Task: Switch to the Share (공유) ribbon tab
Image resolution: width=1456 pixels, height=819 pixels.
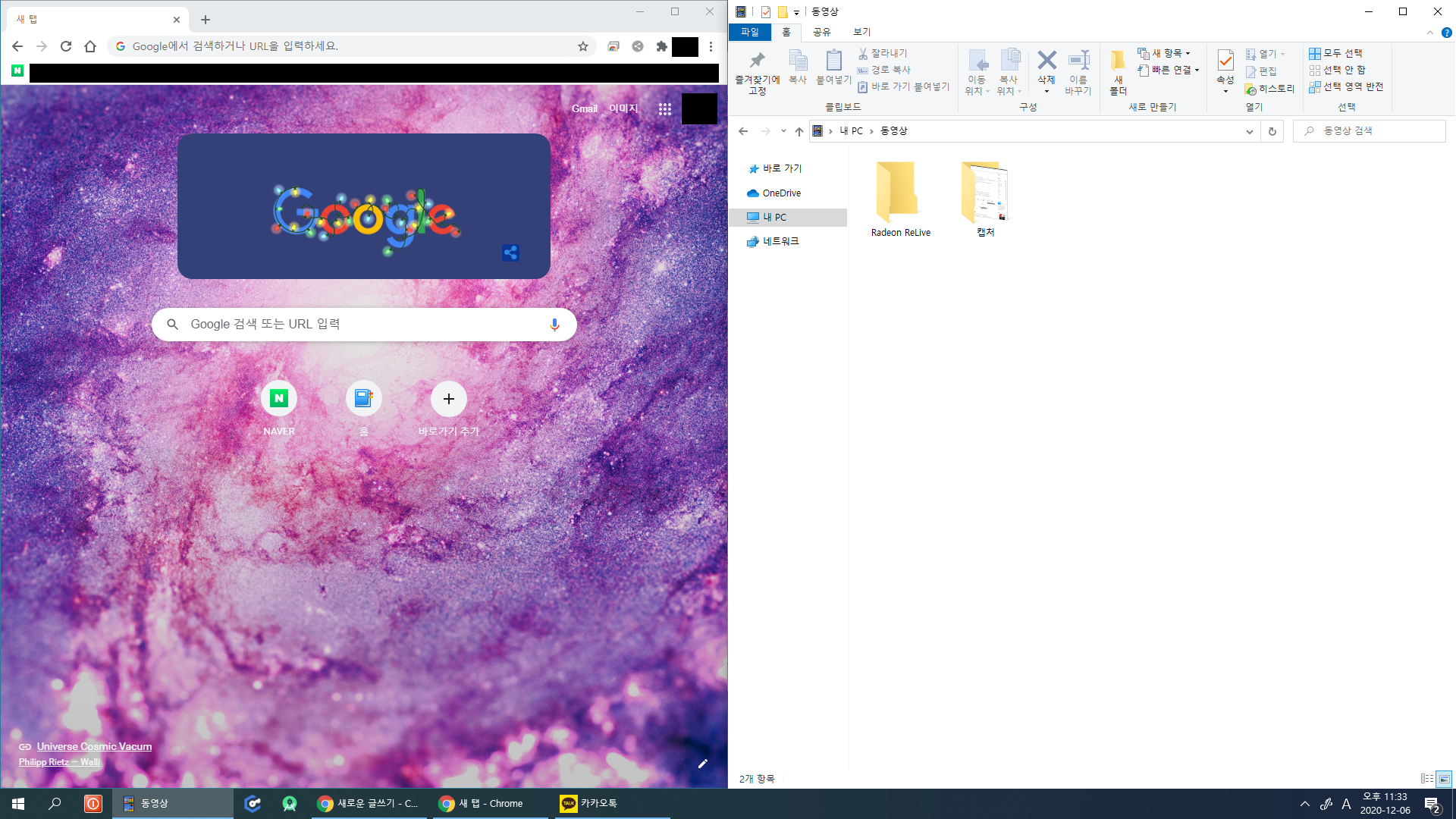Action: tap(822, 32)
